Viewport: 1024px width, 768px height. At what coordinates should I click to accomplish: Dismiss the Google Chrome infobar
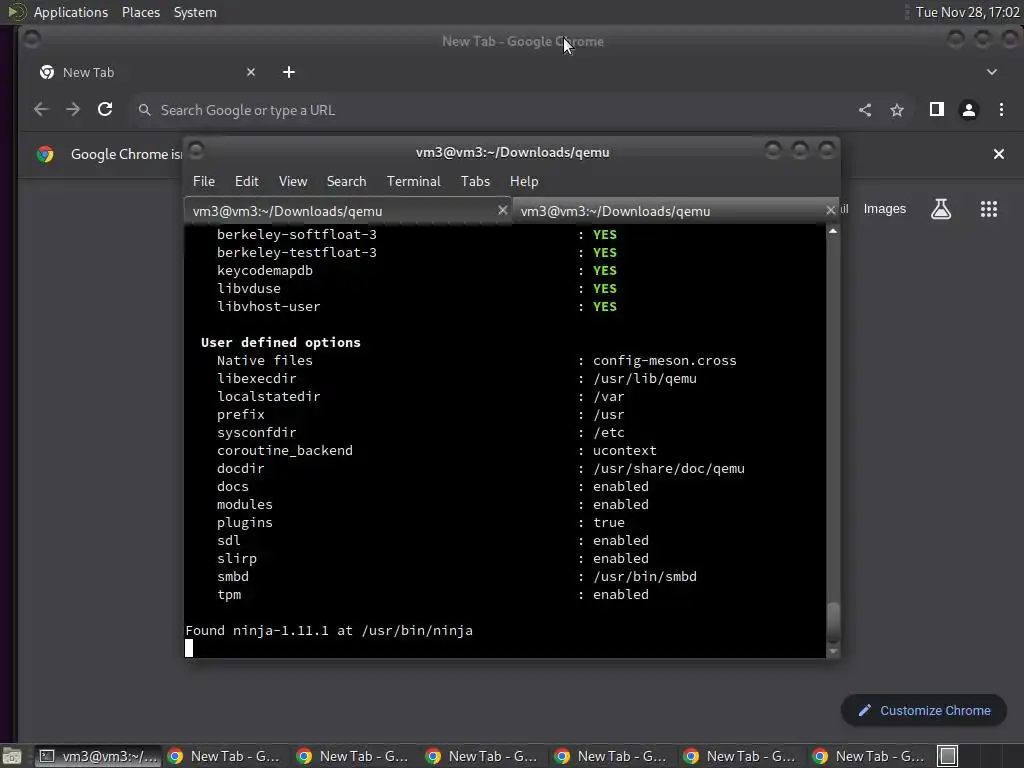[x=999, y=154]
